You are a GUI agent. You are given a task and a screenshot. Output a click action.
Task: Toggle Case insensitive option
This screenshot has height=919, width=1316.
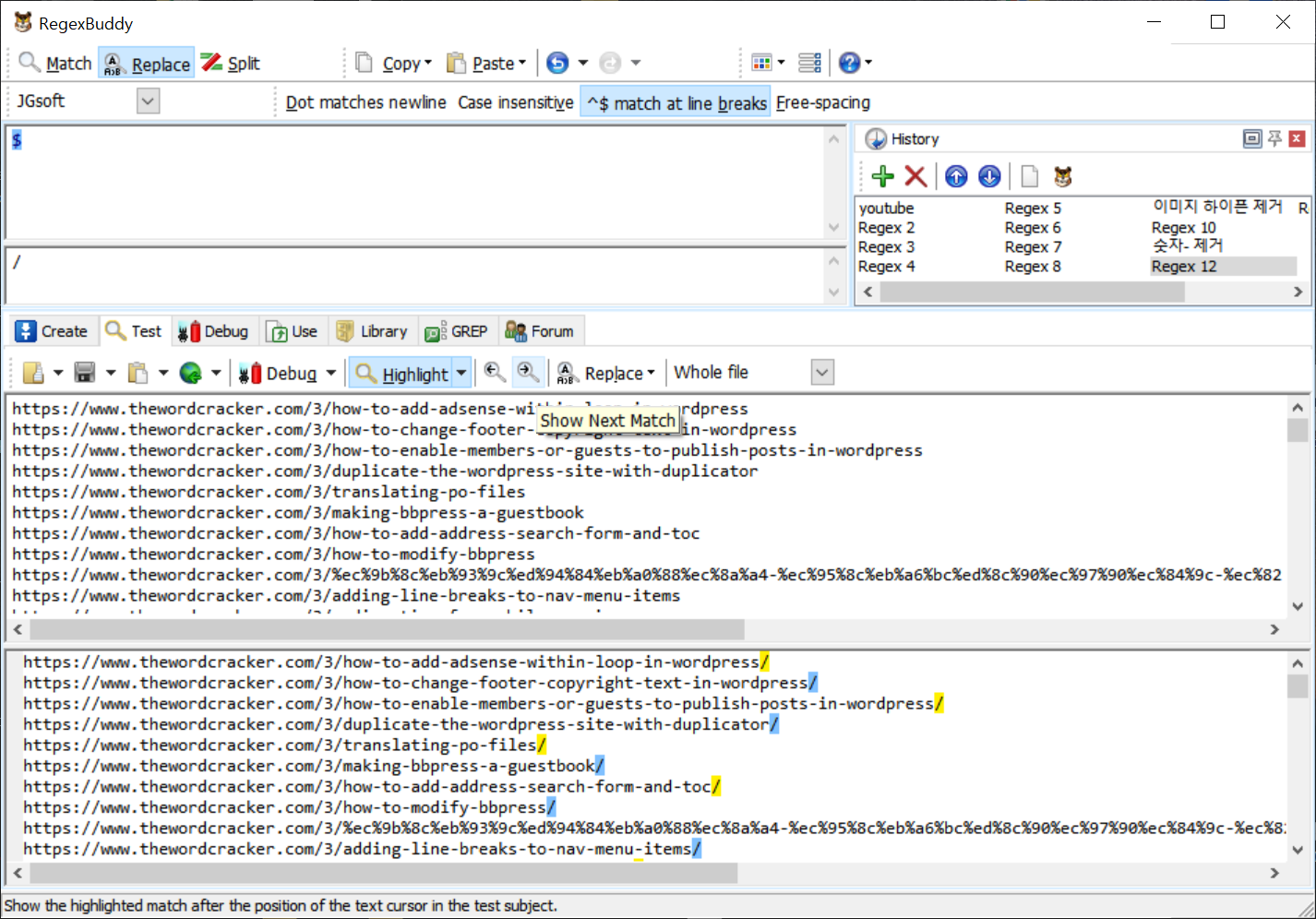pyautogui.click(x=515, y=102)
